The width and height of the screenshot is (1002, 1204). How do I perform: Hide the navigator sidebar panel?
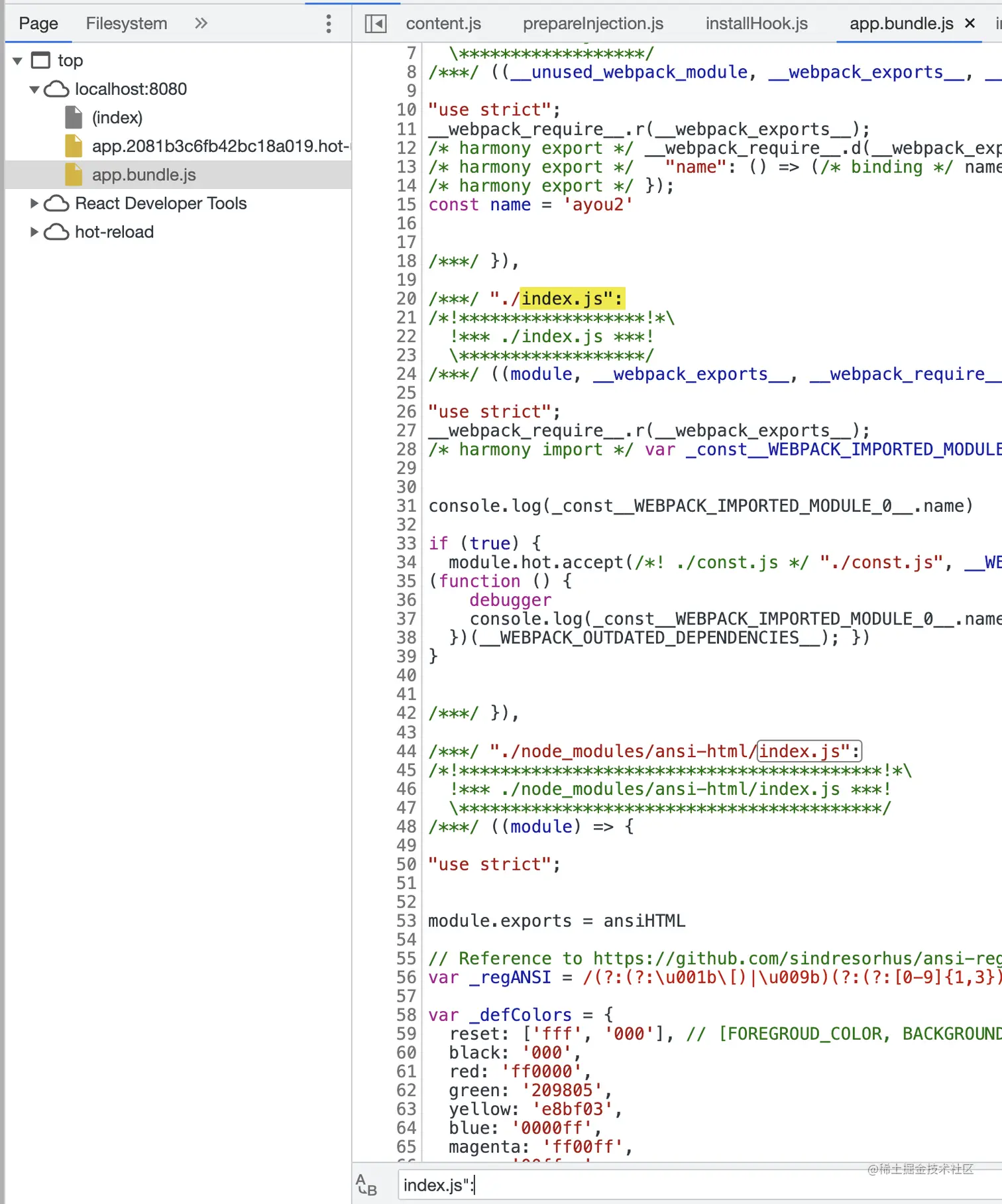[x=376, y=24]
